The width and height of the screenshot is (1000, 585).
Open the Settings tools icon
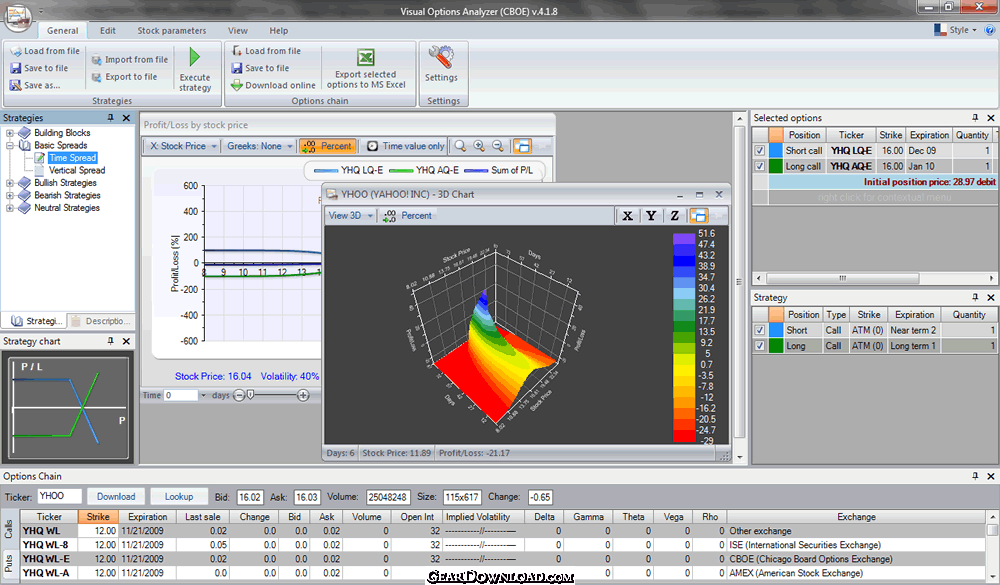point(441,57)
